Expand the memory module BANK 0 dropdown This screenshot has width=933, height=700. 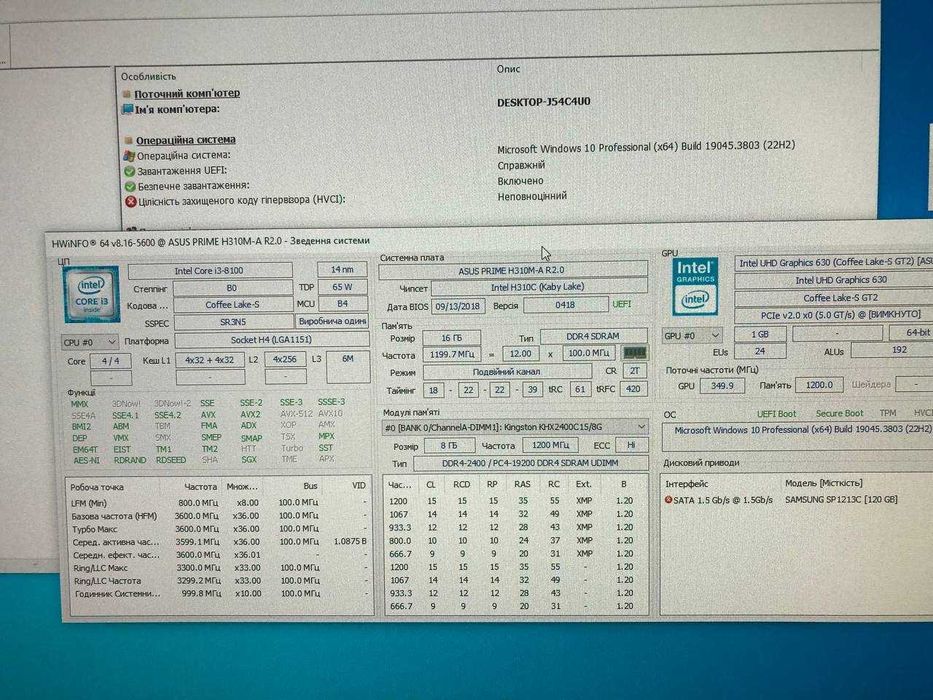(x=515, y=427)
